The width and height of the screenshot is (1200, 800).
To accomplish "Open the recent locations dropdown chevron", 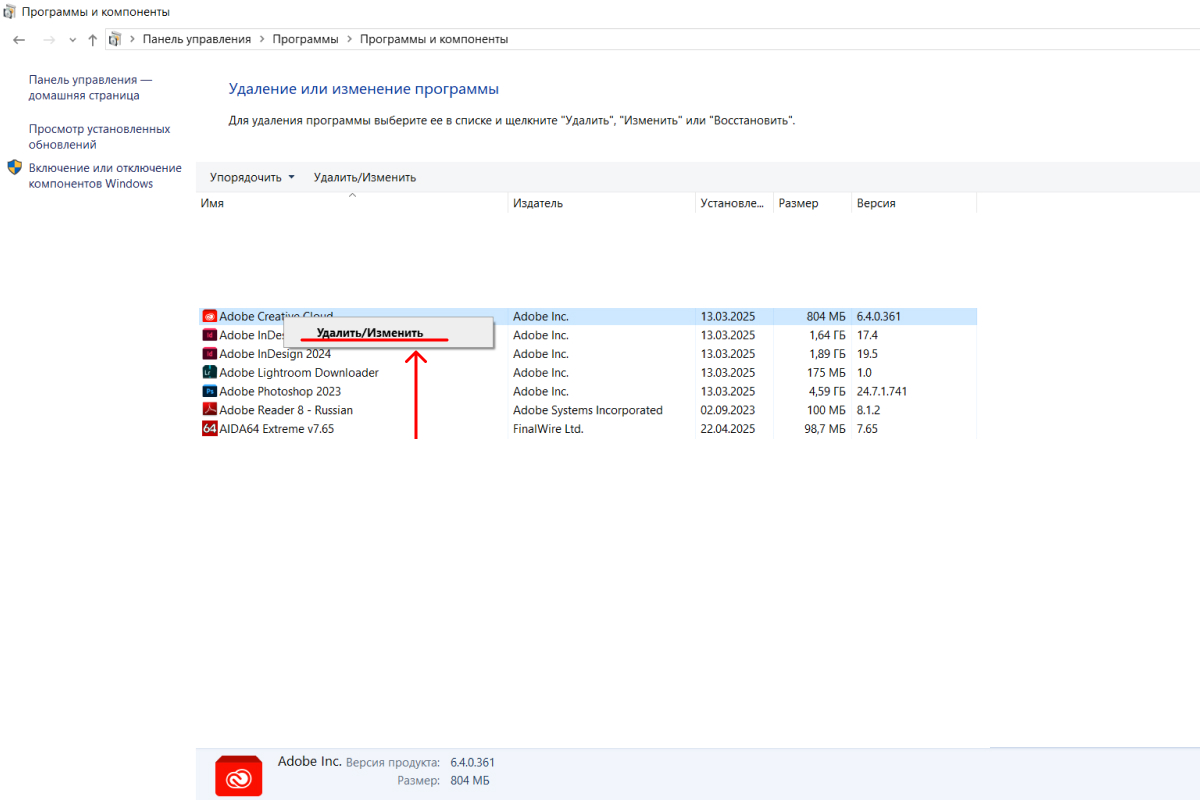I will point(72,40).
